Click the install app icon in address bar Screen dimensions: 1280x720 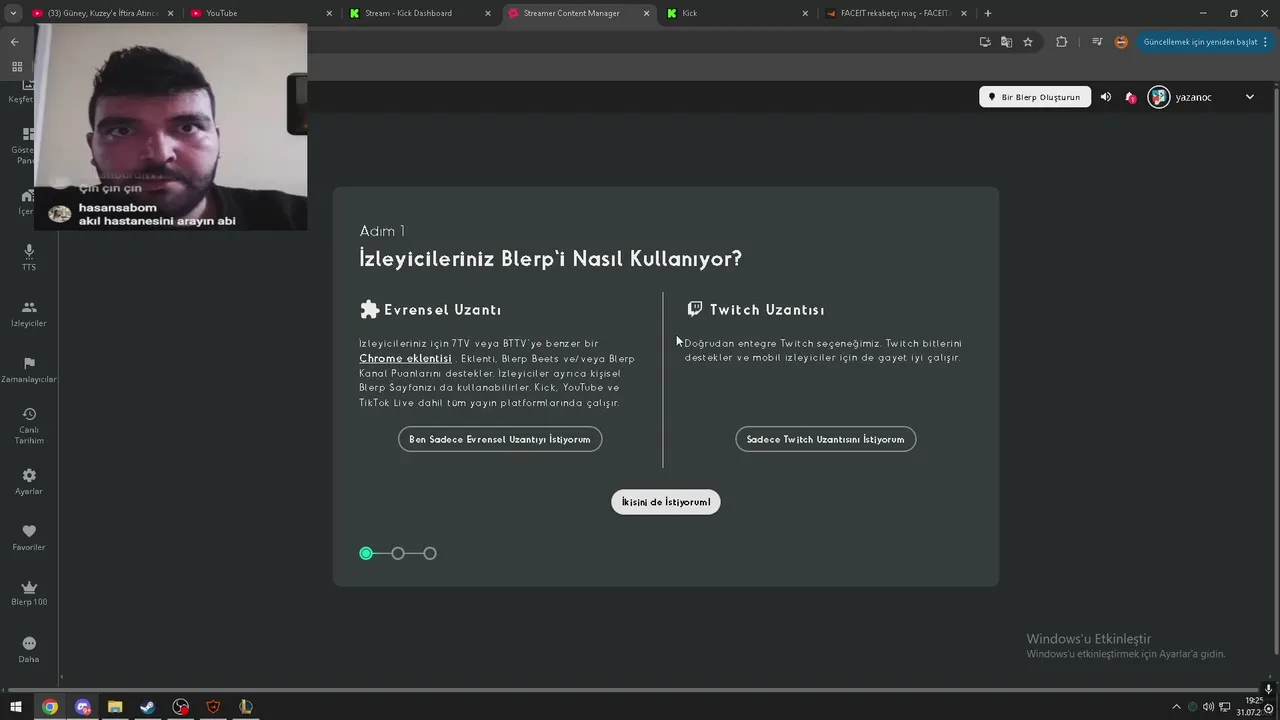point(985,42)
